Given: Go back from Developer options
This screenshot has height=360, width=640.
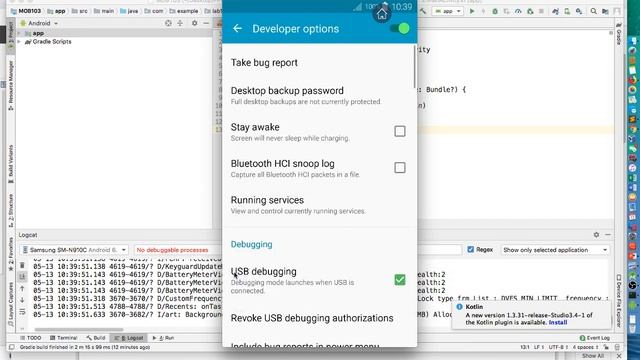Looking at the screenshot, I should (237, 29).
